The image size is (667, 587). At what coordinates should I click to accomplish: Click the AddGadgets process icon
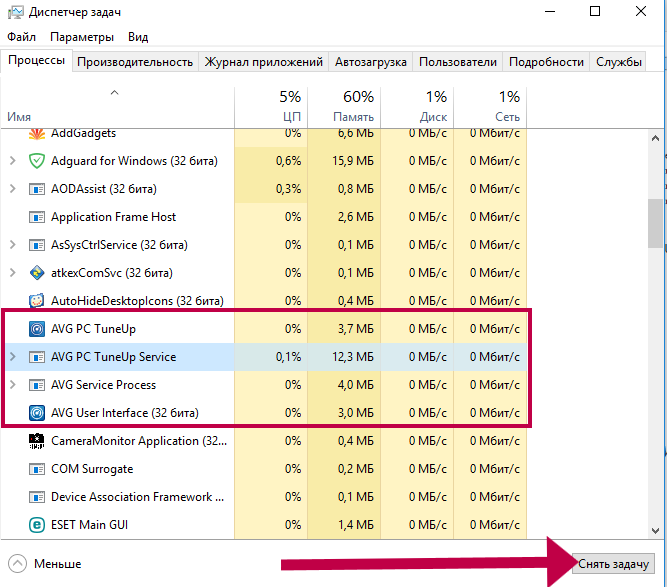pyautogui.click(x=37, y=134)
